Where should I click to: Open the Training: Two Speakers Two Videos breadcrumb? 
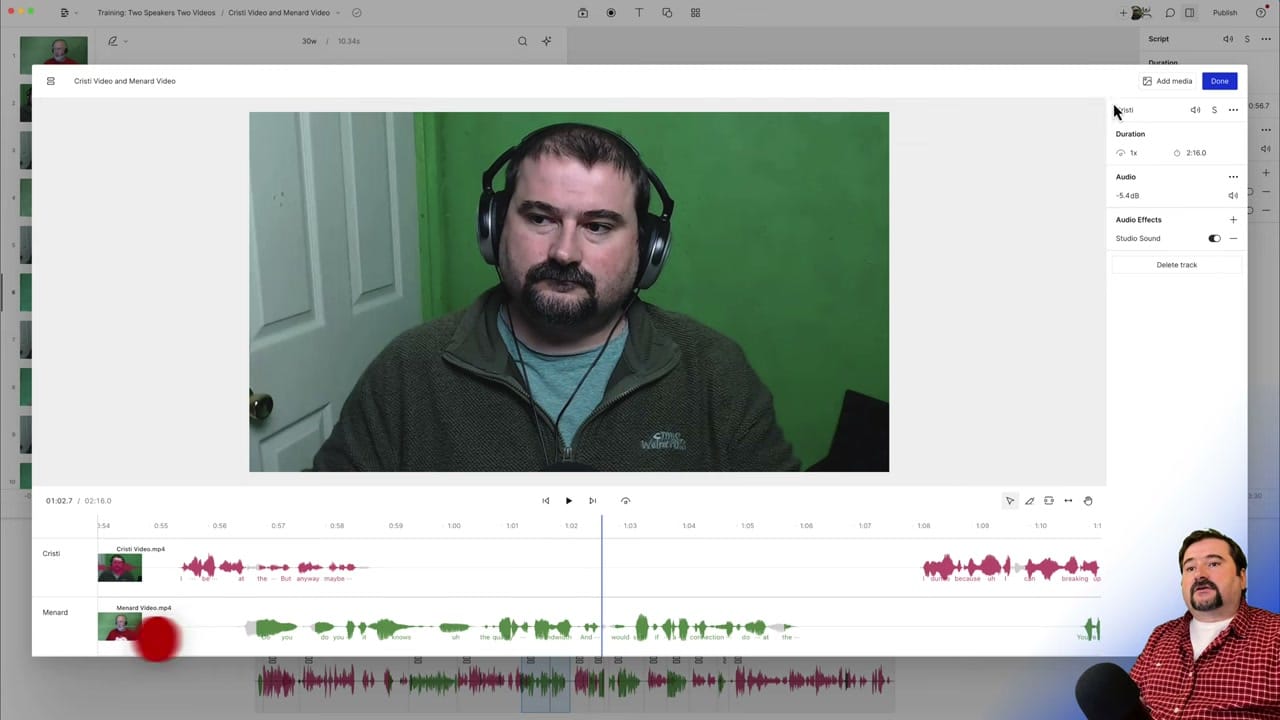coord(156,12)
